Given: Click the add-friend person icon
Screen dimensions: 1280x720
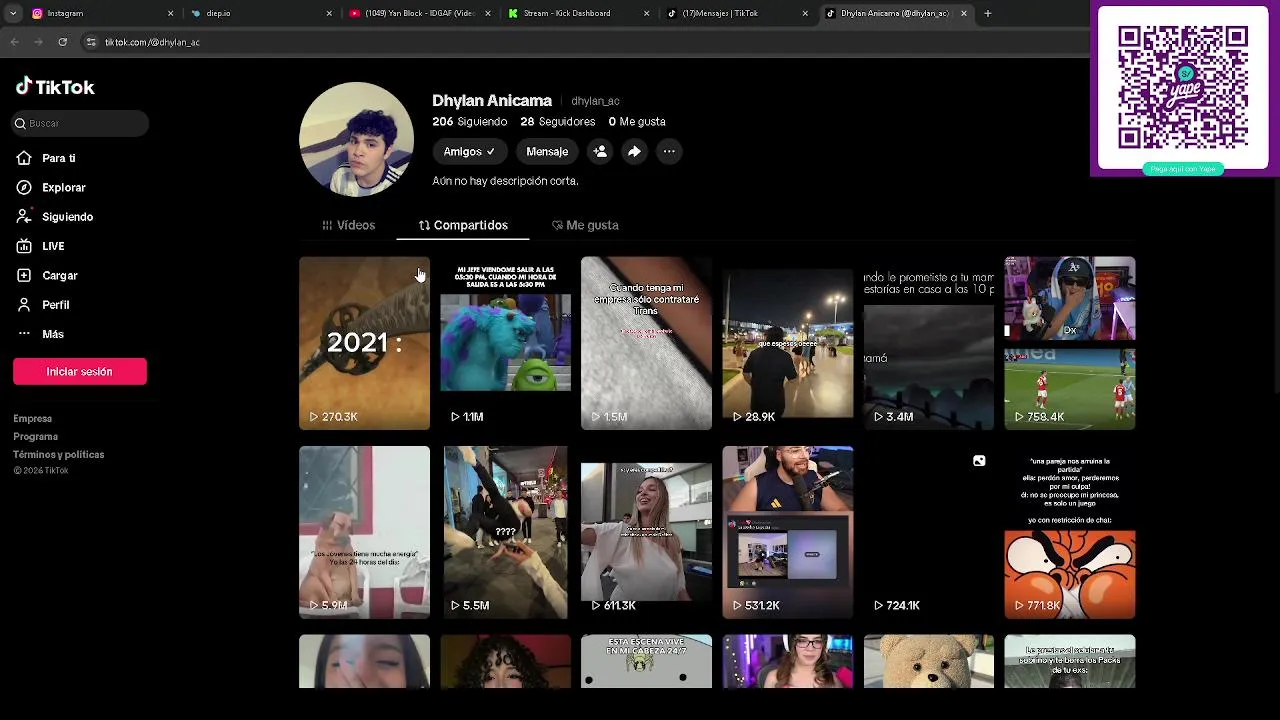Looking at the screenshot, I should pyautogui.click(x=600, y=152).
